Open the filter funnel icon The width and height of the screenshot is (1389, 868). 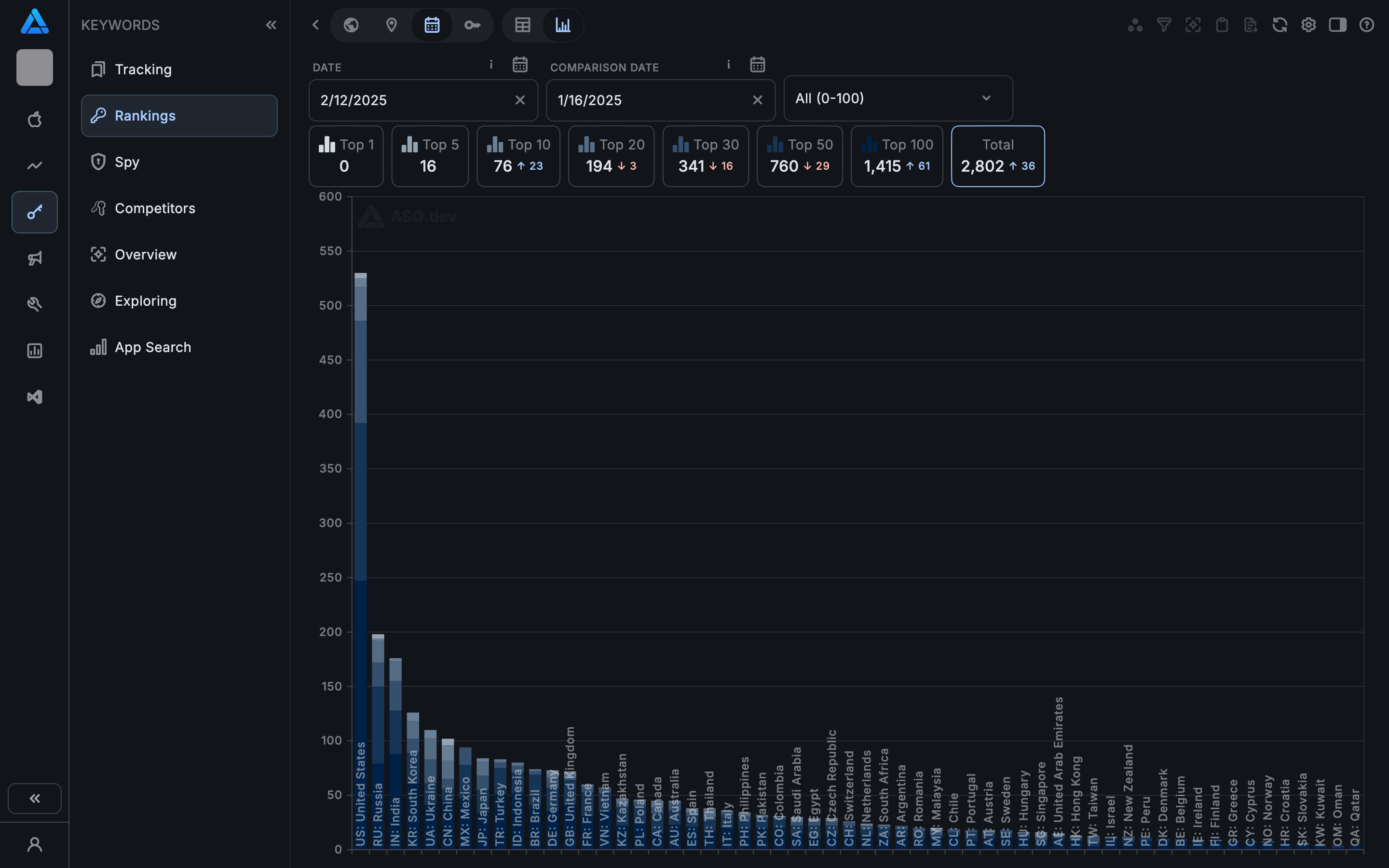point(1163,25)
